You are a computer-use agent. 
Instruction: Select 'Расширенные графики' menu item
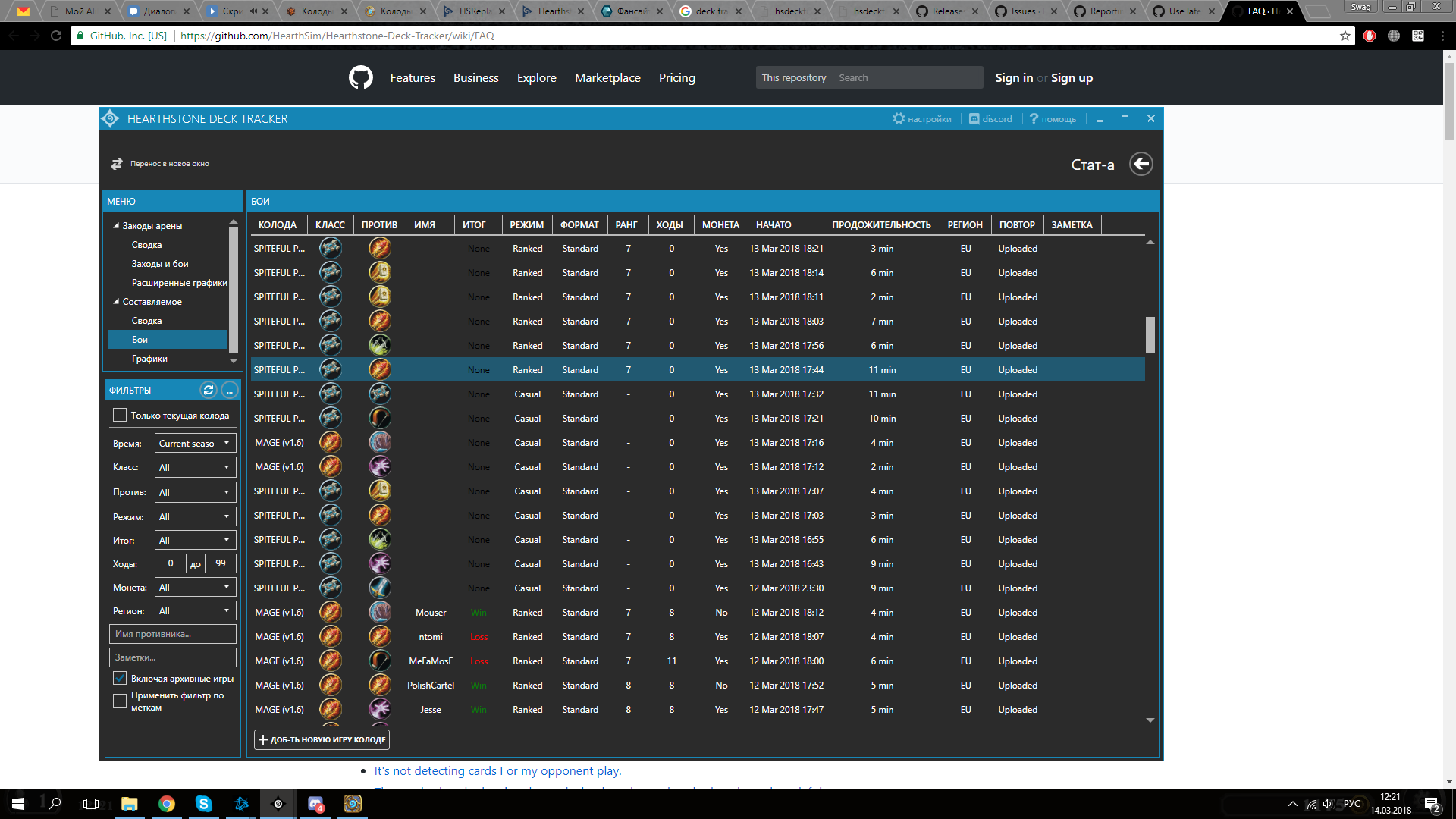click(x=179, y=282)
